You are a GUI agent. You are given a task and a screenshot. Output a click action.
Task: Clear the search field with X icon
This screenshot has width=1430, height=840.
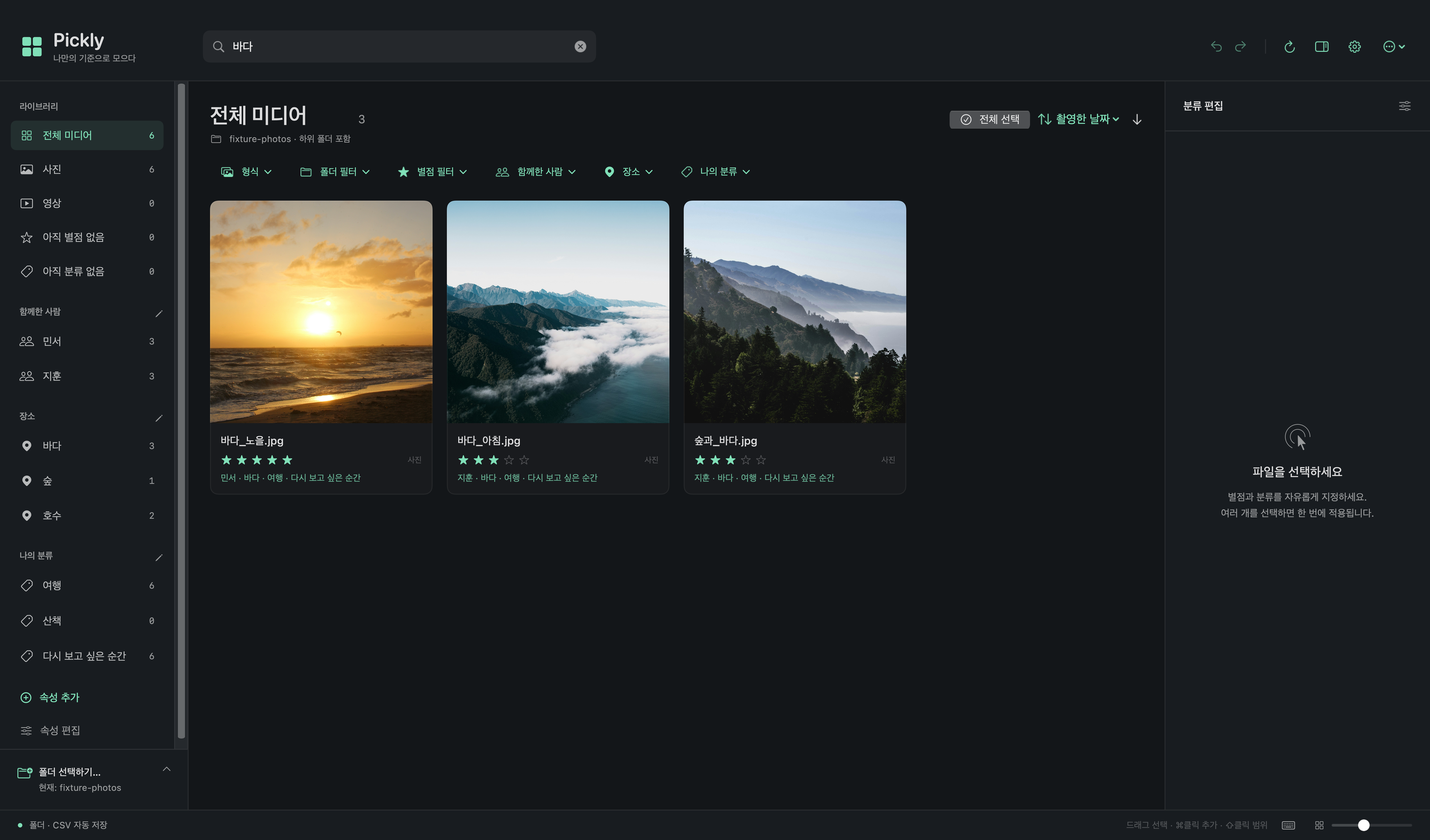580,46
